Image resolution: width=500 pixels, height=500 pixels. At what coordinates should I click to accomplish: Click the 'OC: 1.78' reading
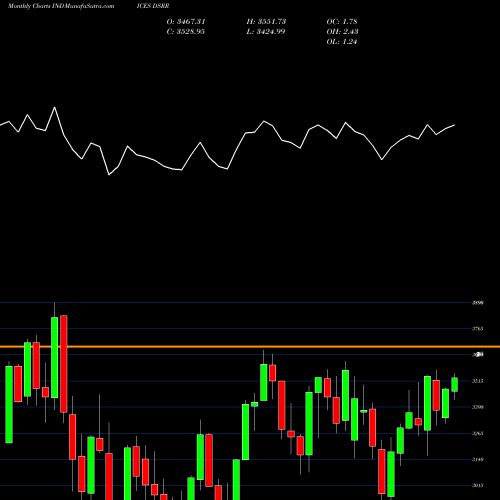pyautogui.click(x=342, y=22)
